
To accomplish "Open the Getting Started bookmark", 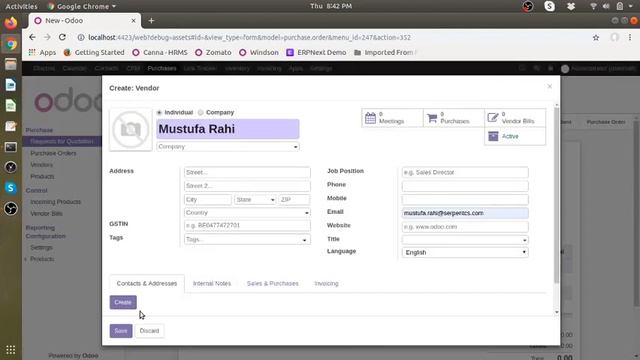I will tap(94, 52).
